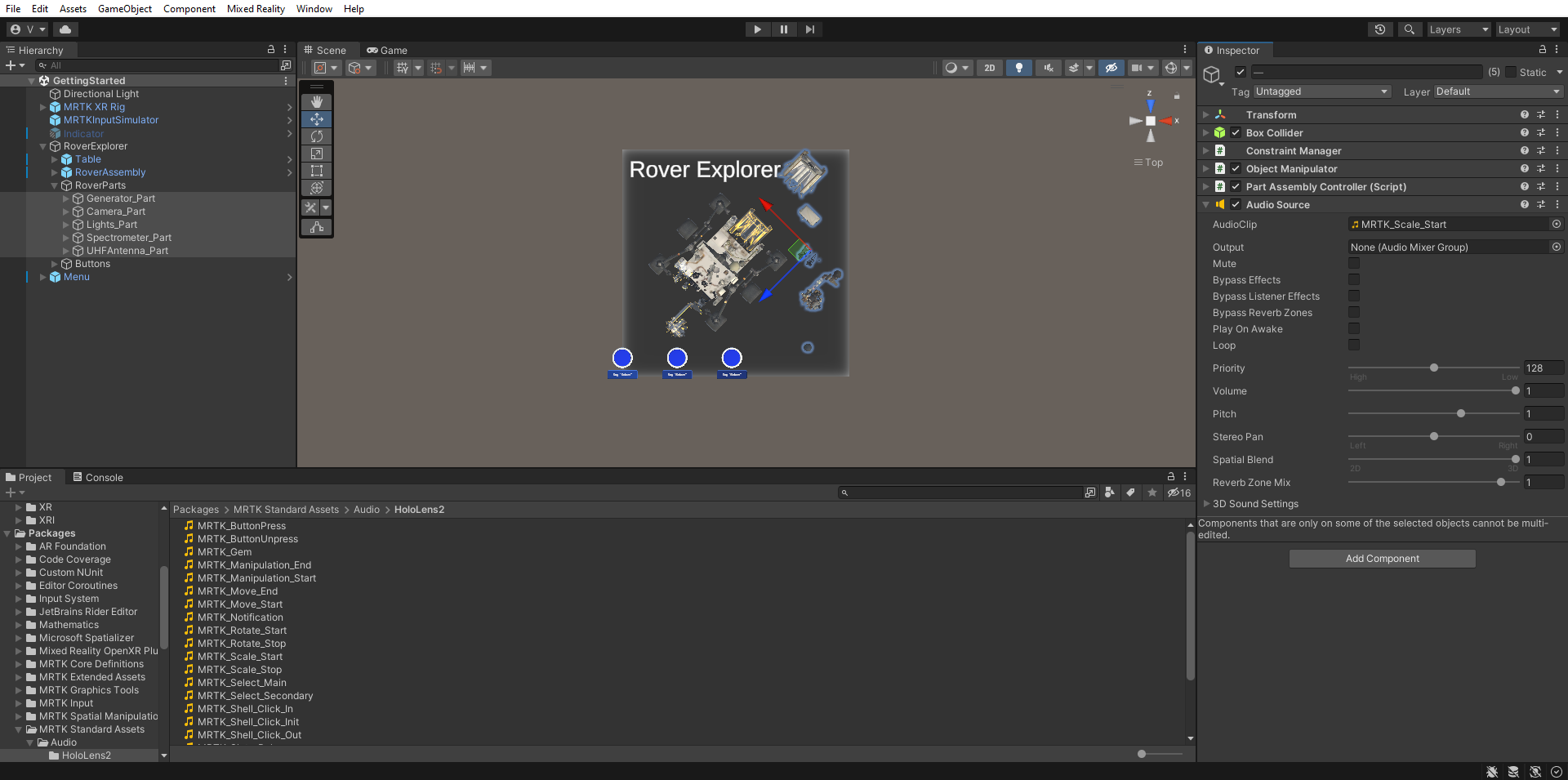This screenshot has height=780, width=1568.
Task: Click the Add Component button
Action: click(x=1382, y=559)
